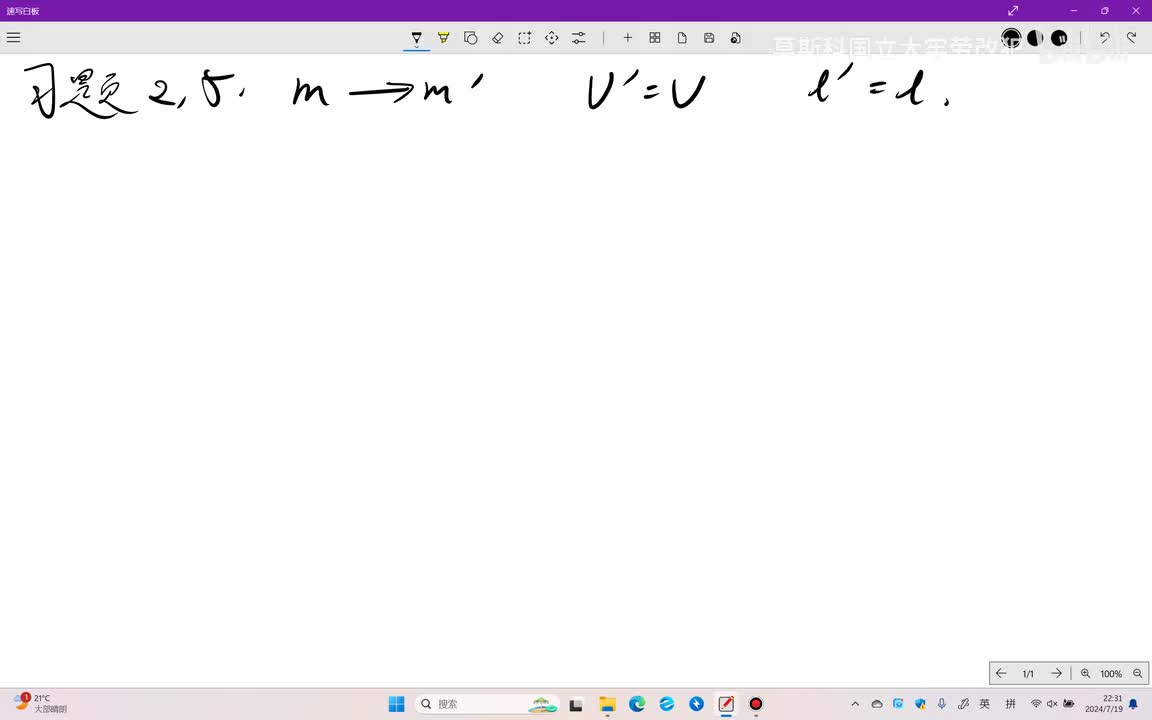
Task: Redo the last undone stroke
Action: pyautogui.click(x=1131, y=37)
